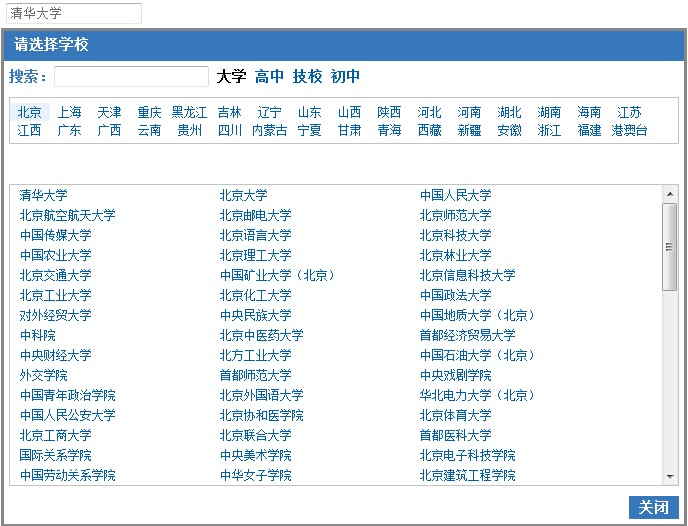The width and height of the screenshot is (688, 526).
Task: Click 中华女子学院 school link
Action: pos(255,475)
